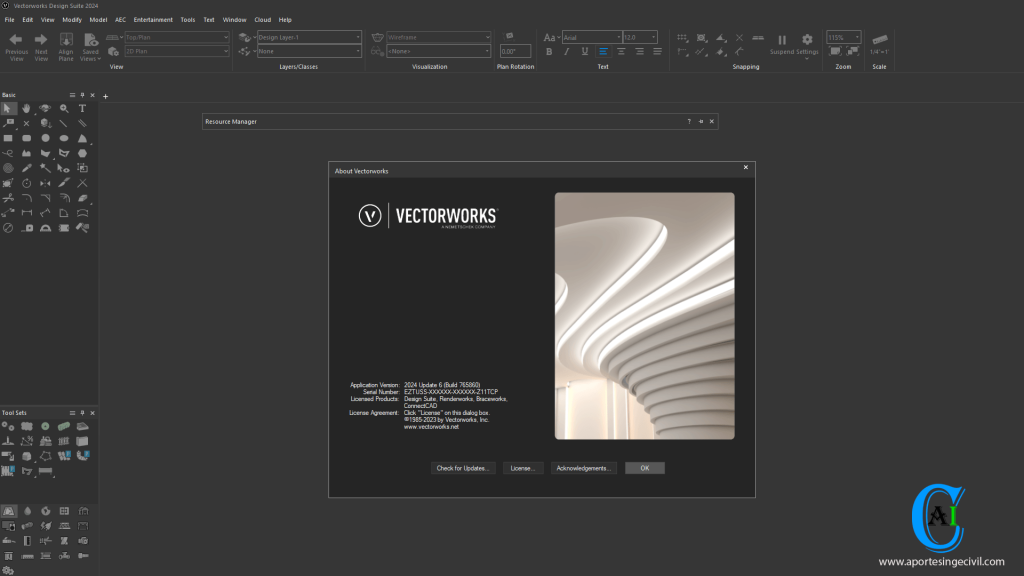
Task: Click OK in About Vectorworks dialog
Action: (x=645, y=468)
